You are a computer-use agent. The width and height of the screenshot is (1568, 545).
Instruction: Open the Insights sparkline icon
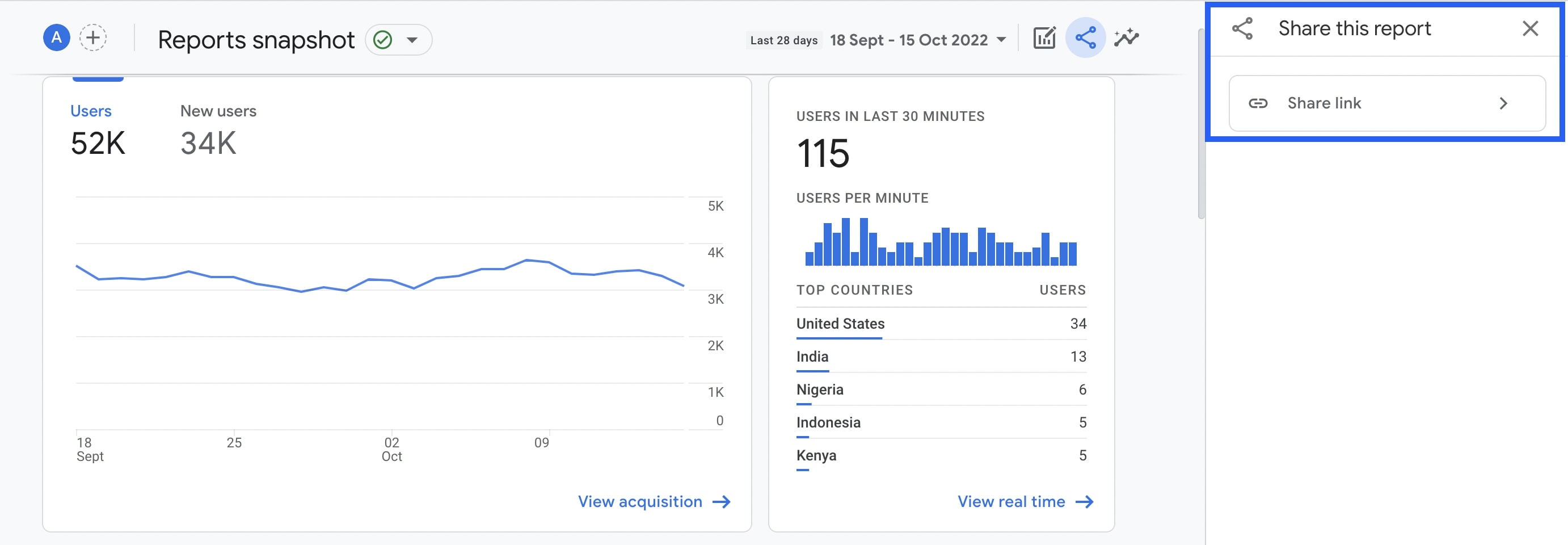[1126, 39]
